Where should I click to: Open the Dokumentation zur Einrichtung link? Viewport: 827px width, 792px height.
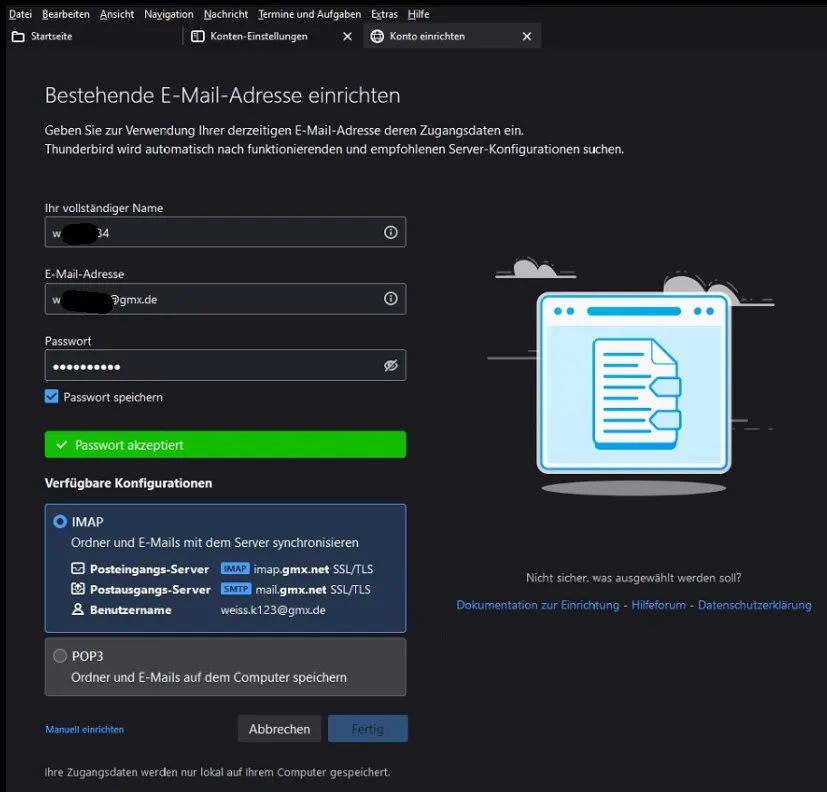pyautogui.click(x=537, y=605)
